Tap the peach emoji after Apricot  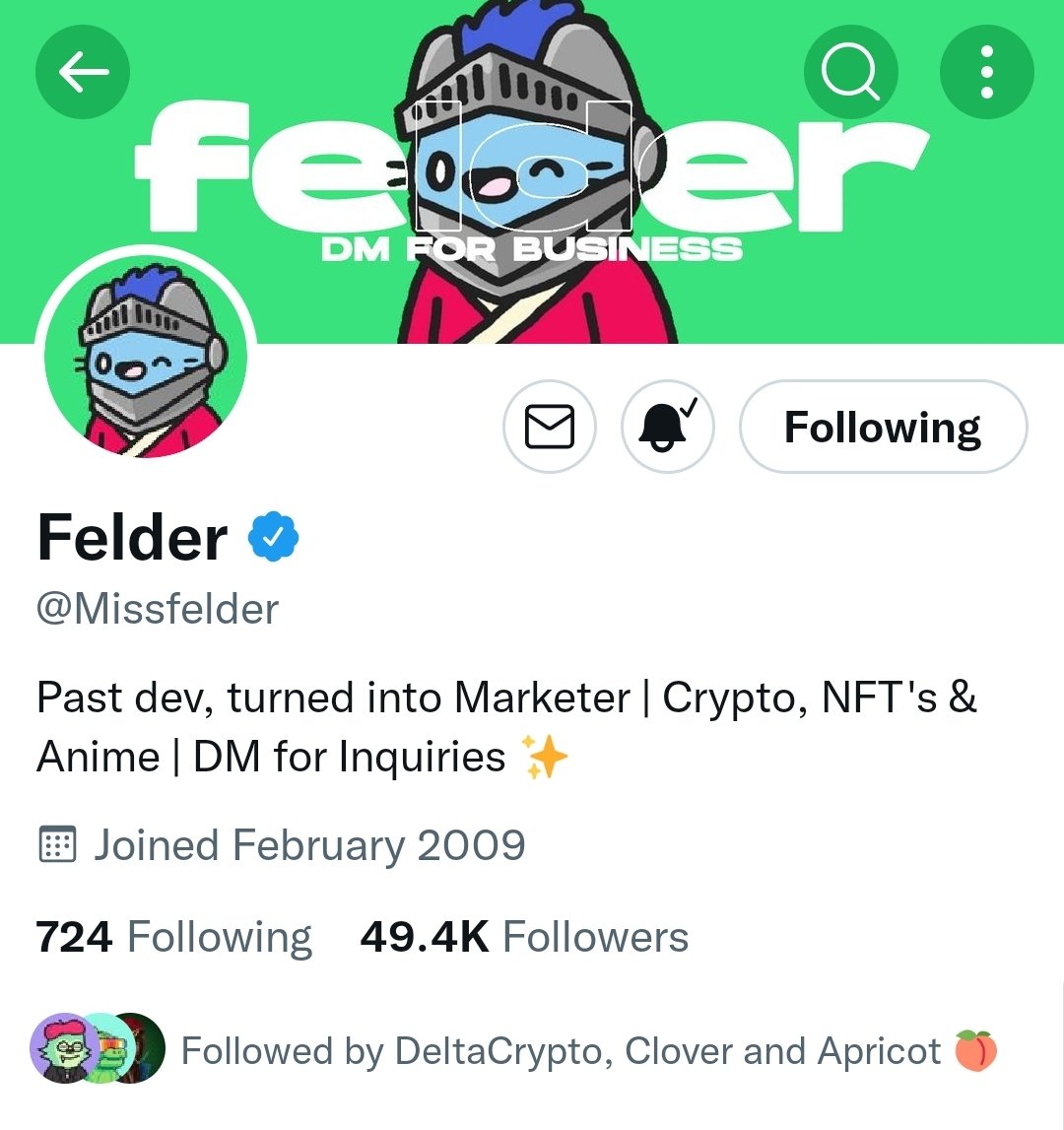click(975, 1051)
